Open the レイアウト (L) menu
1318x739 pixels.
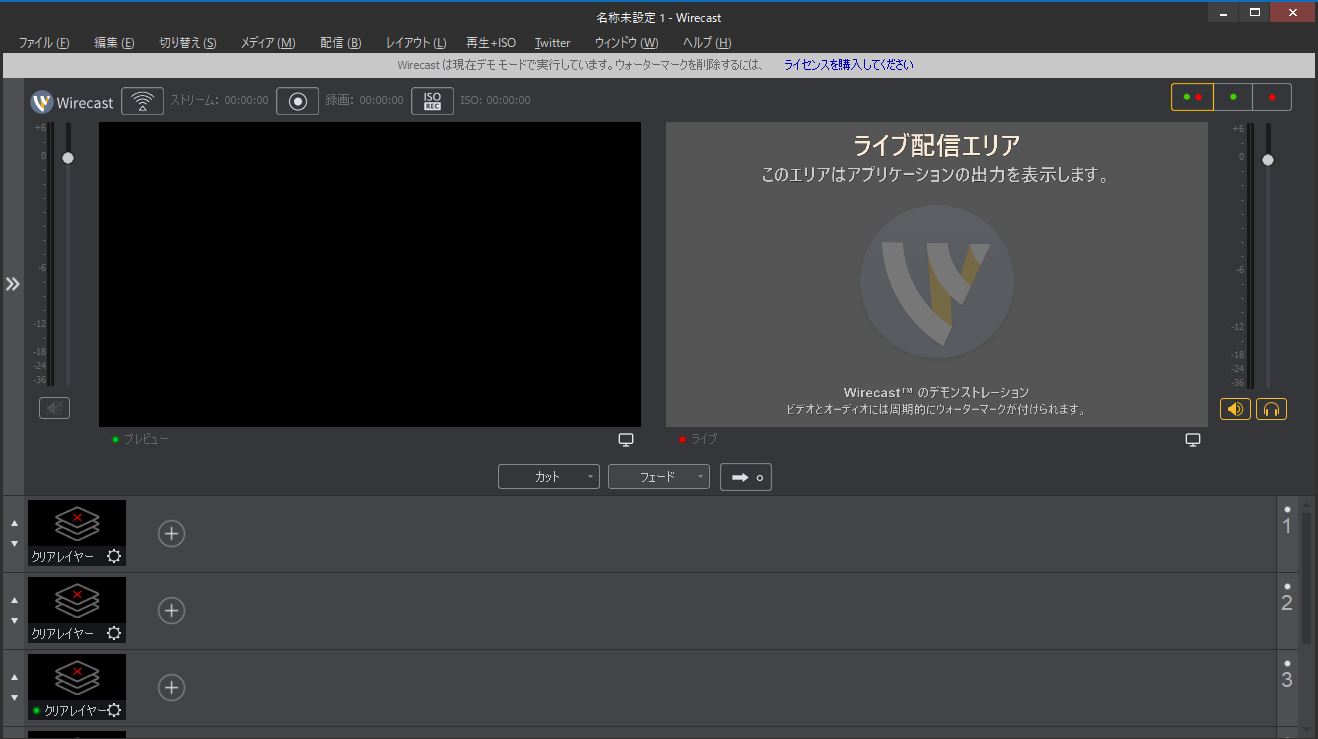[416, 43]
